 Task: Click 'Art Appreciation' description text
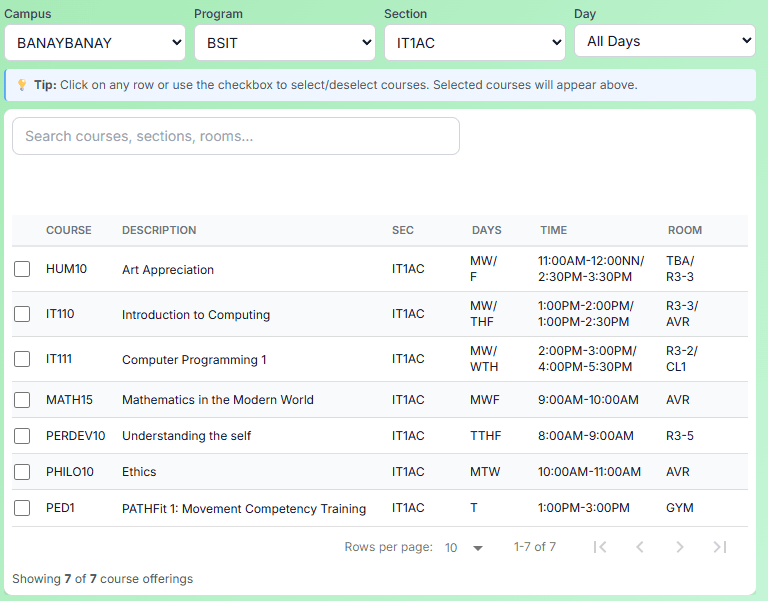[x=168, y=269]
